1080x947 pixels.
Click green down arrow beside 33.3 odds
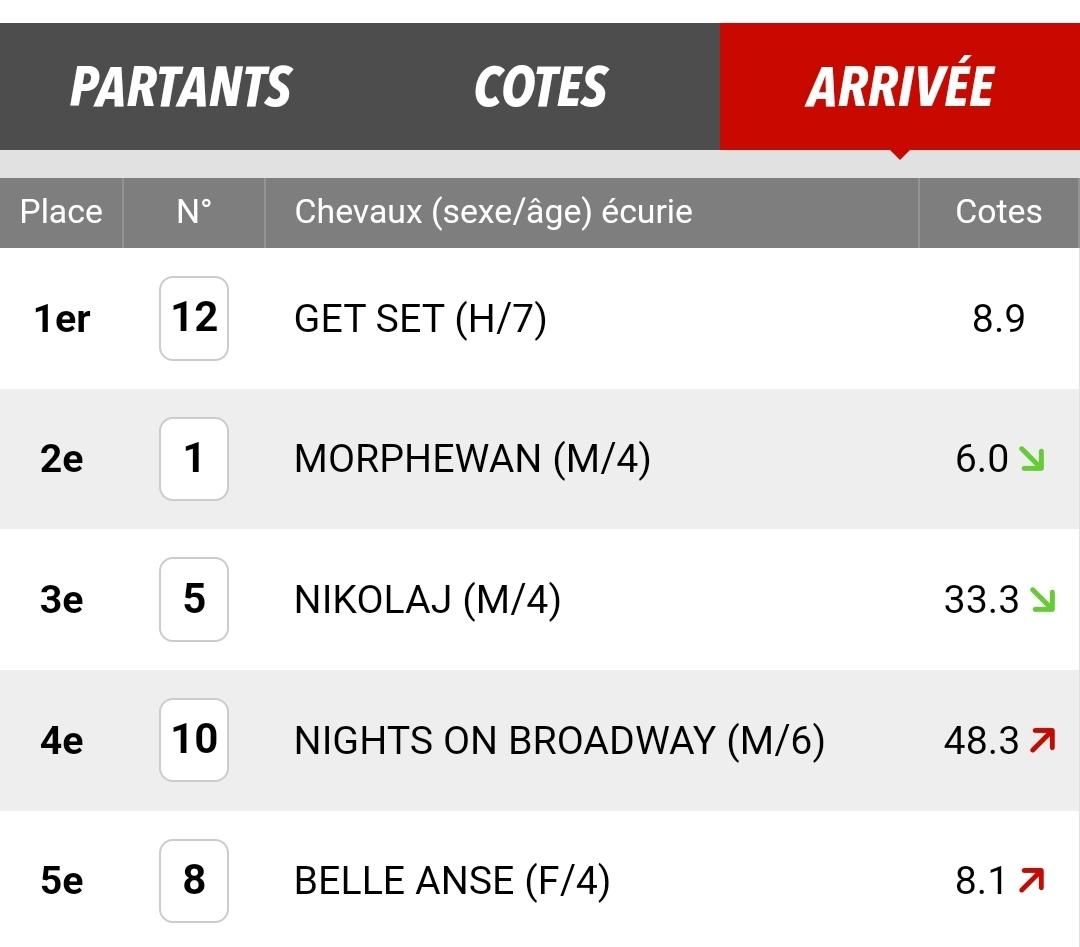(1043, 600)
